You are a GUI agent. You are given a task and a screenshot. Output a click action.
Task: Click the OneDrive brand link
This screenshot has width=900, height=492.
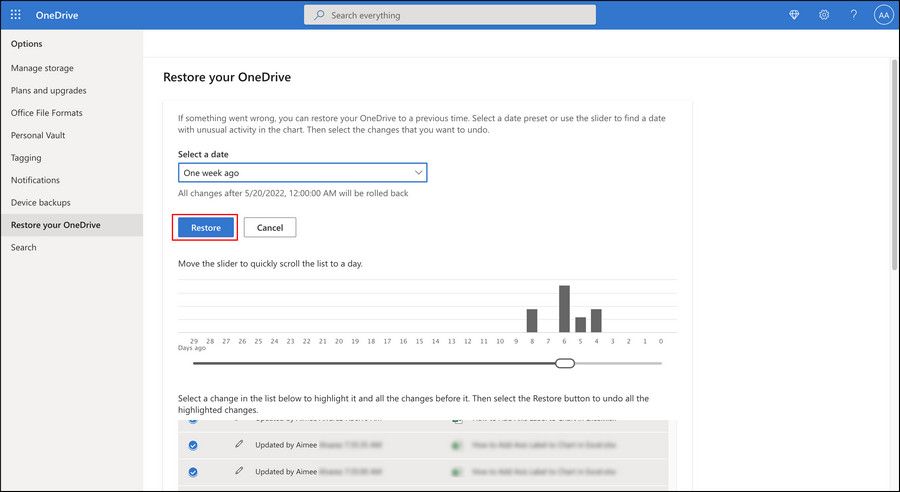click(x=57, y=16)
